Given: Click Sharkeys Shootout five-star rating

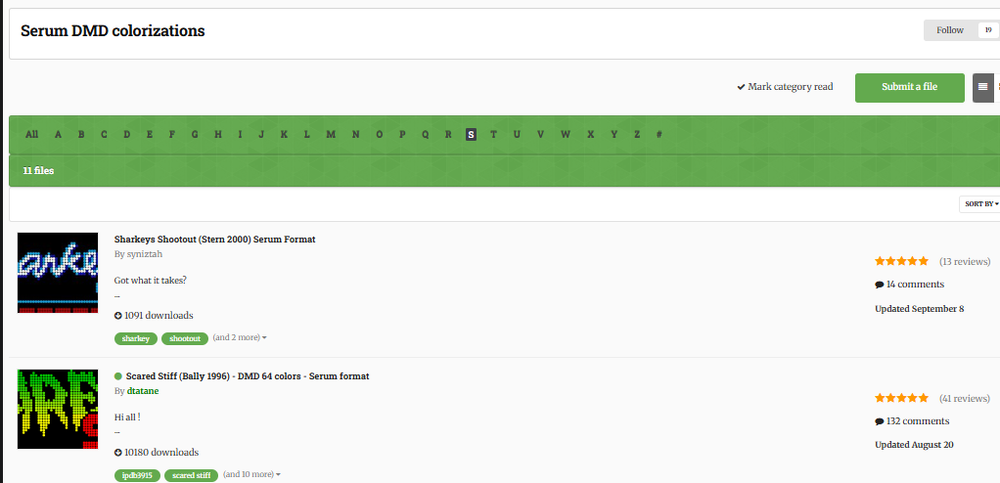Looking at the screenshot, I should (x=902, y=261).
